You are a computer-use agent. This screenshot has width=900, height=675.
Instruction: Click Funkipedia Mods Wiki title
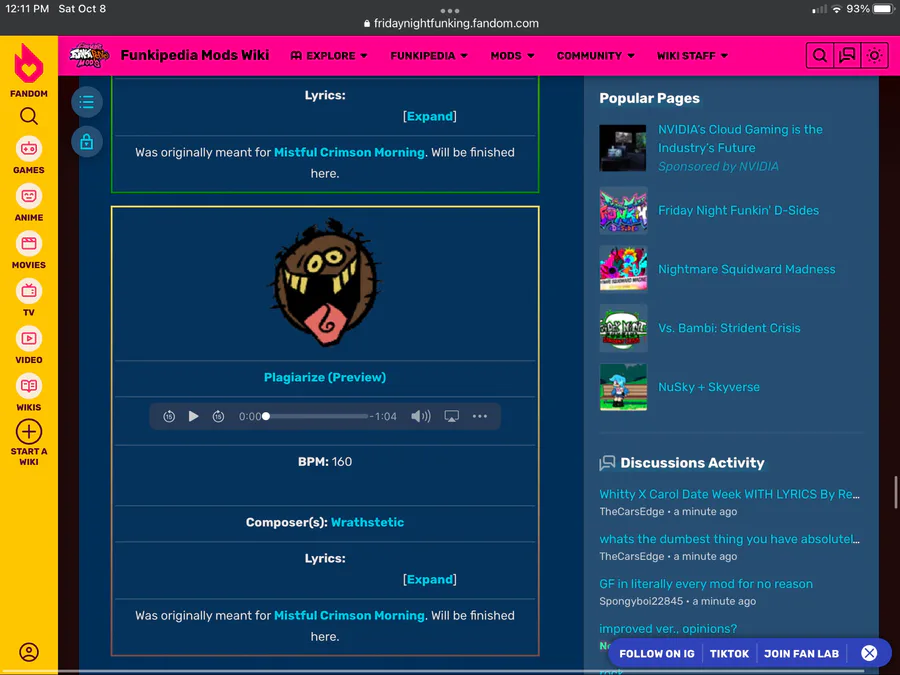click(x=195, y=55)
